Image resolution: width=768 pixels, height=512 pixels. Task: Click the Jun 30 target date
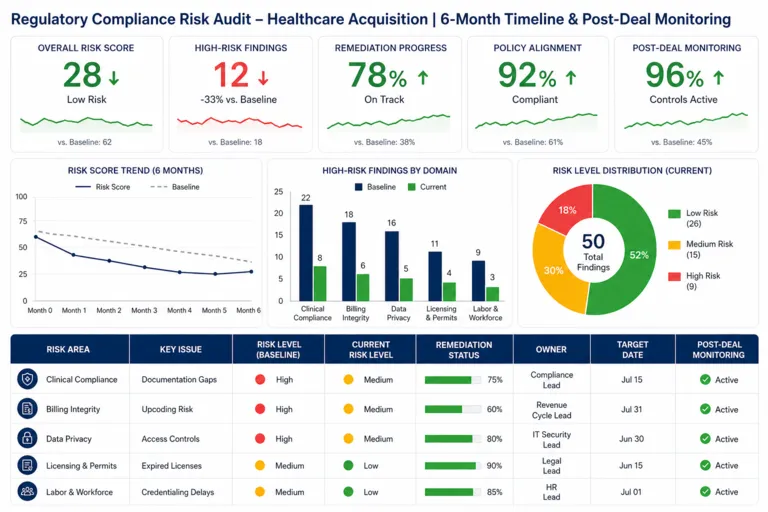click(x=631, y=439)
